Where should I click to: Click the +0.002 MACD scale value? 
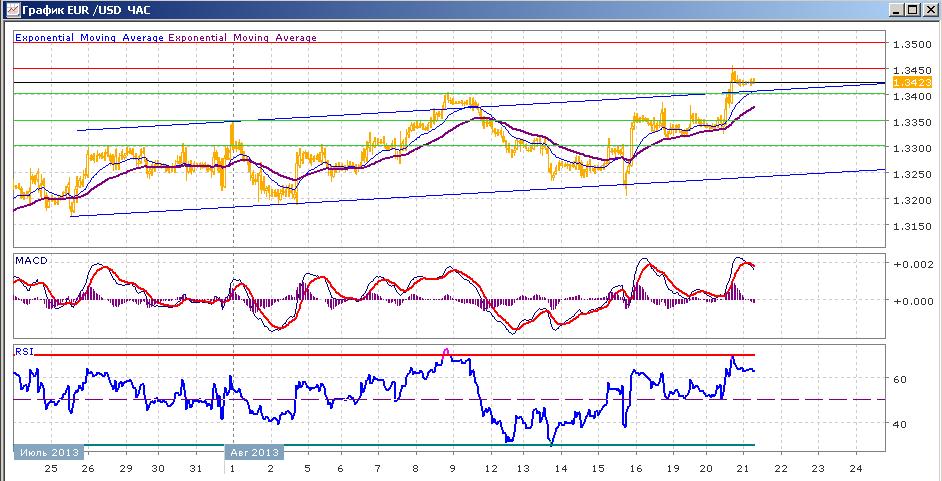point(914,264)
